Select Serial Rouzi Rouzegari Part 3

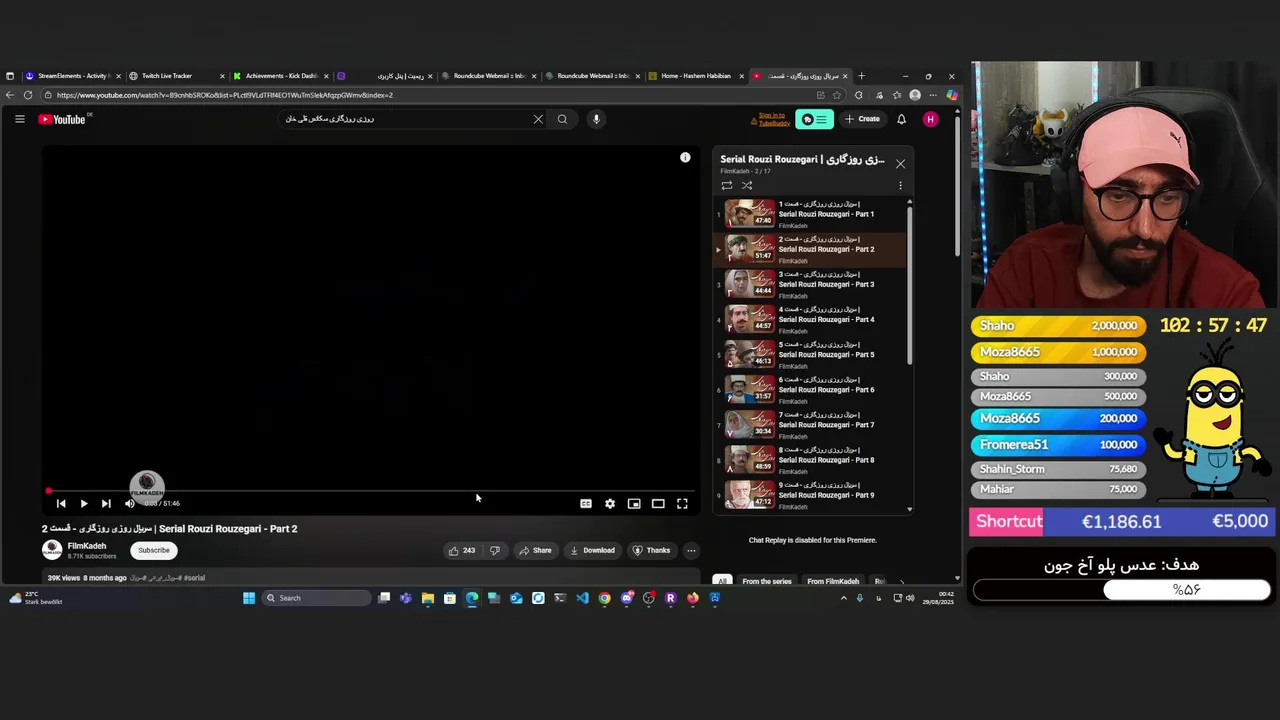pyautogui.click(x=810, y=284)
